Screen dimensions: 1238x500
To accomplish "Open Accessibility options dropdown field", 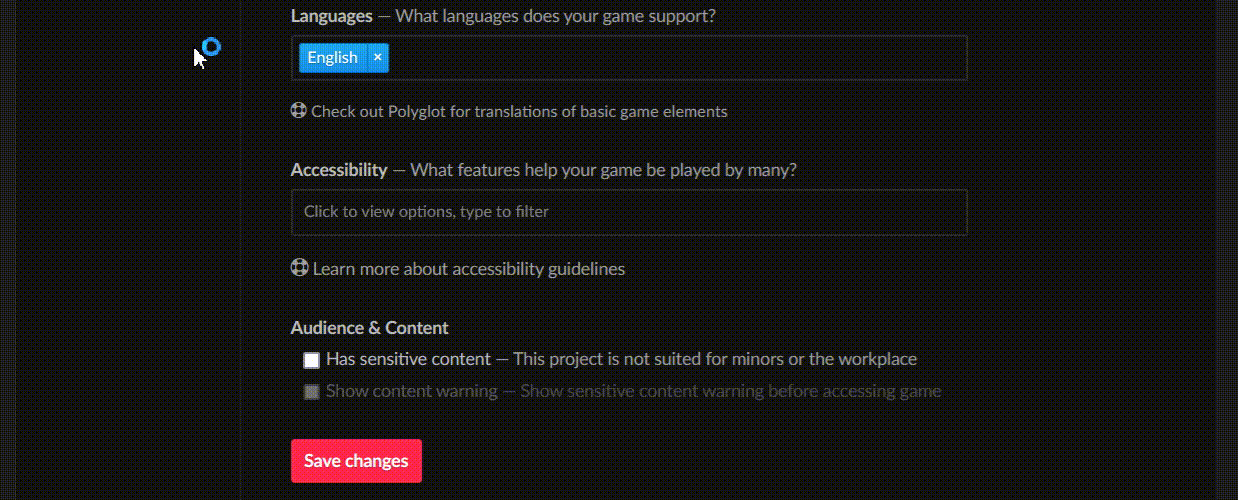I will (x=629, y=212).
